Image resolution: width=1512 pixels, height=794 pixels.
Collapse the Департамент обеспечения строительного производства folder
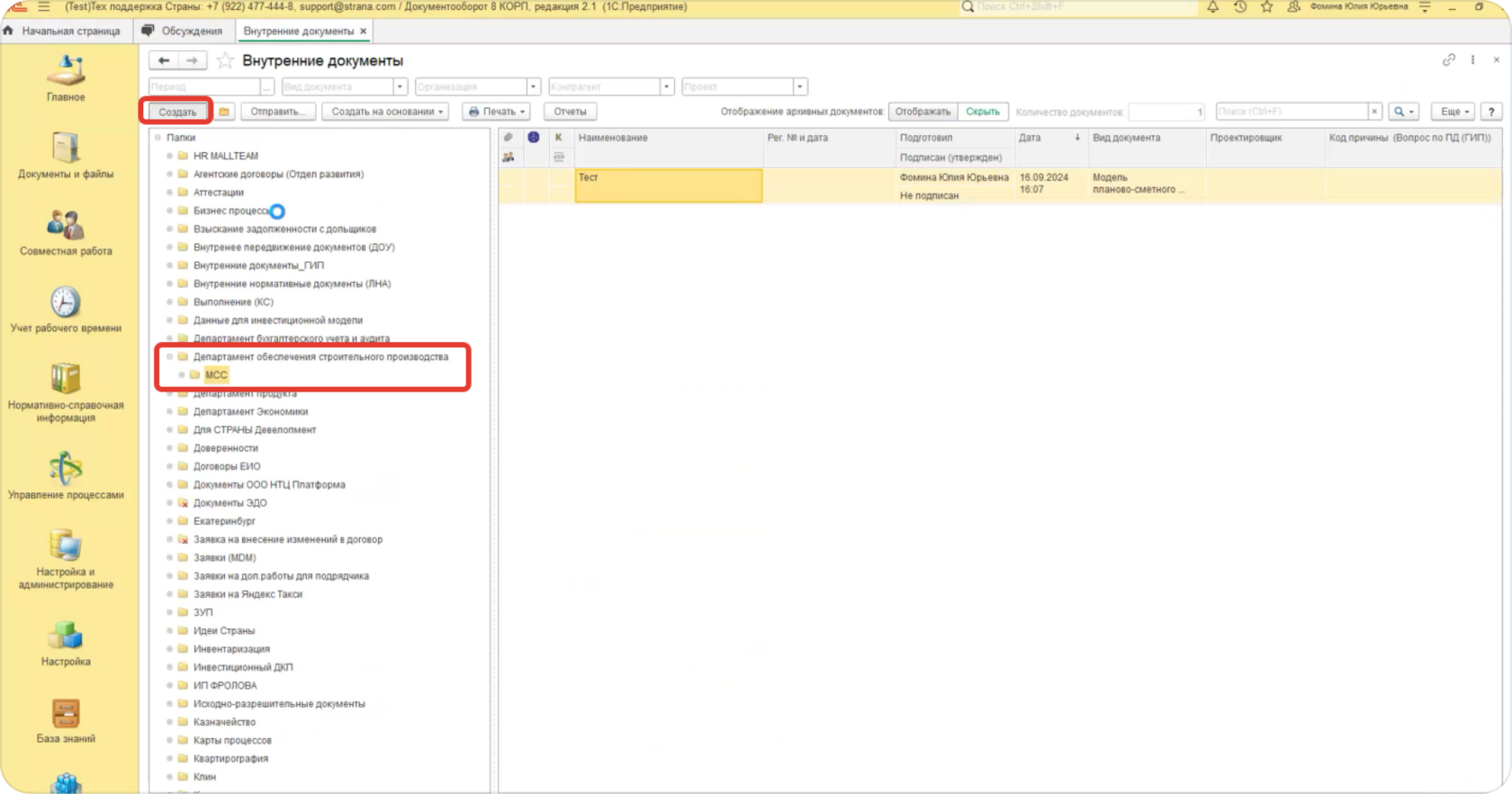[x=169, y=356]
